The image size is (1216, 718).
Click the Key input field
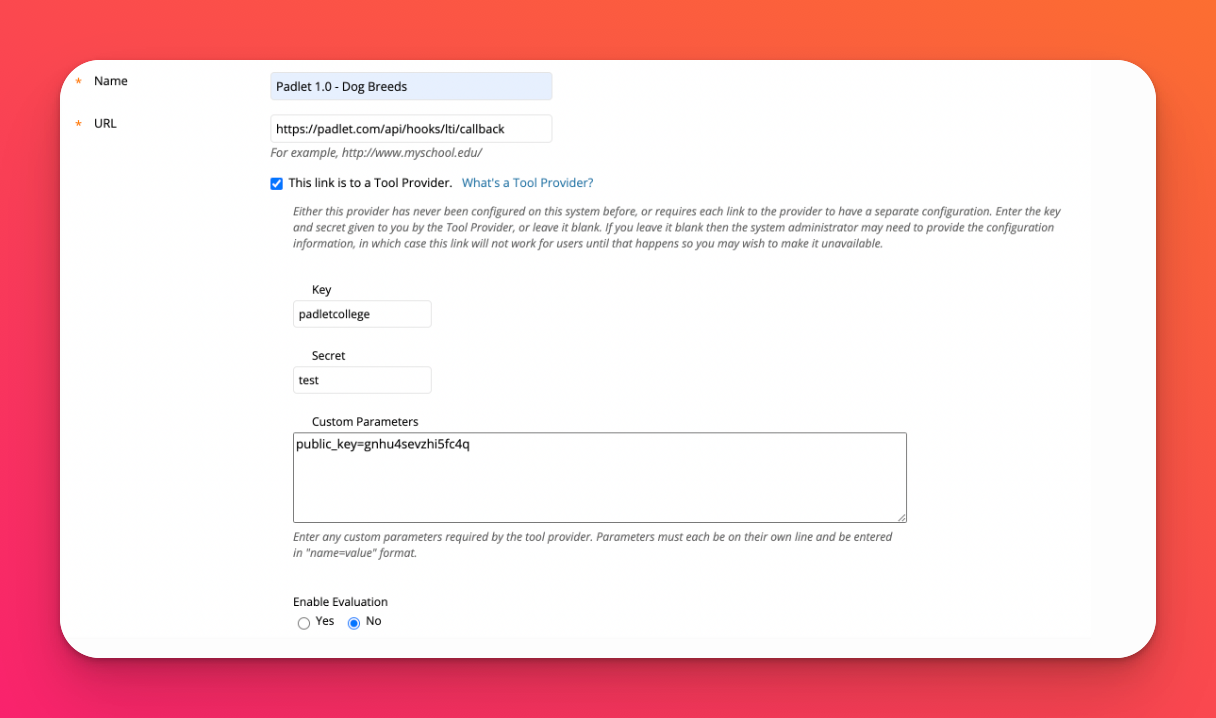tap(362, 314)
